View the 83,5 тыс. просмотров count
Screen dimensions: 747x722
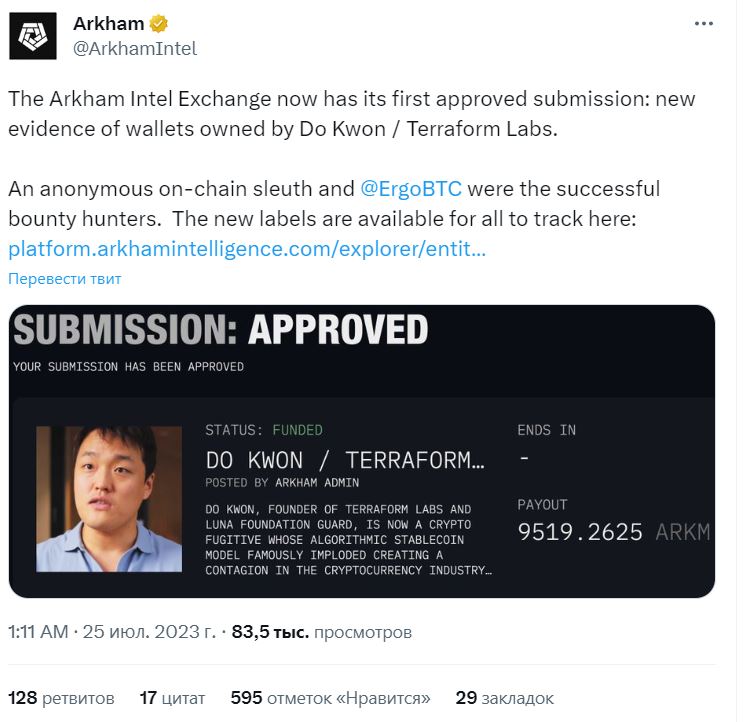[x=322, y=632]
